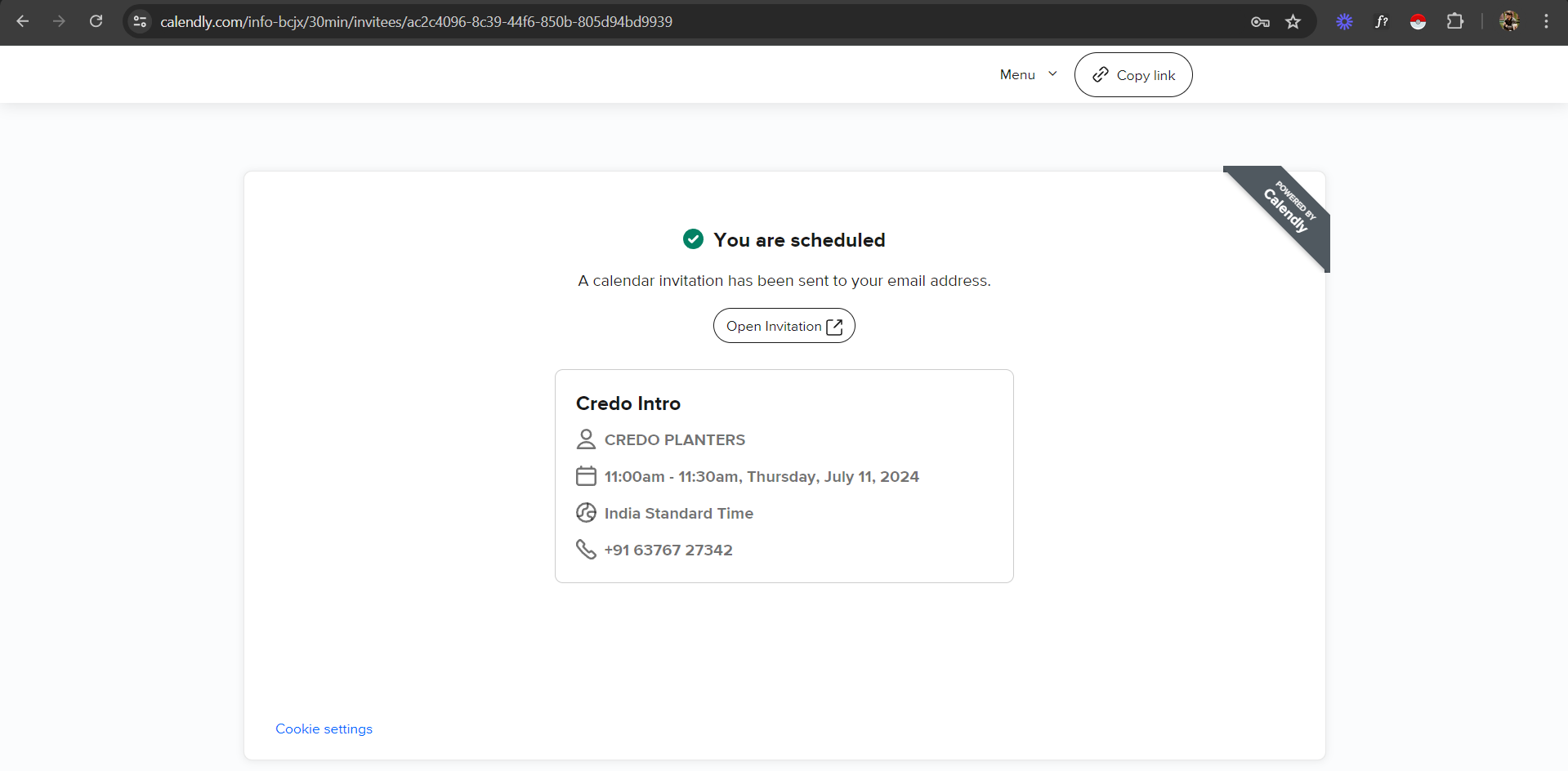Image resolution: width=1568 pixels, height=771 pixels.
Task: Click the globe icon beside India Standard Time
Action: (586, 513)
